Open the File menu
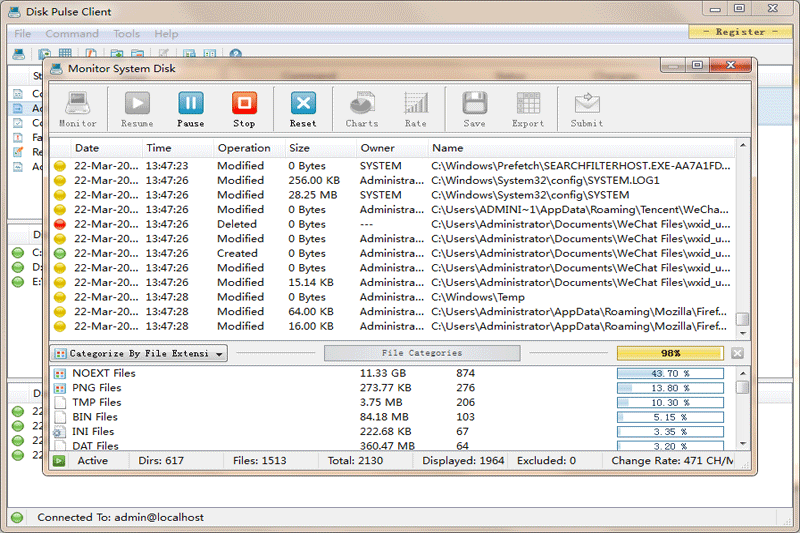The width and height of the screenshot is (800, 533). tap(22, 34)
